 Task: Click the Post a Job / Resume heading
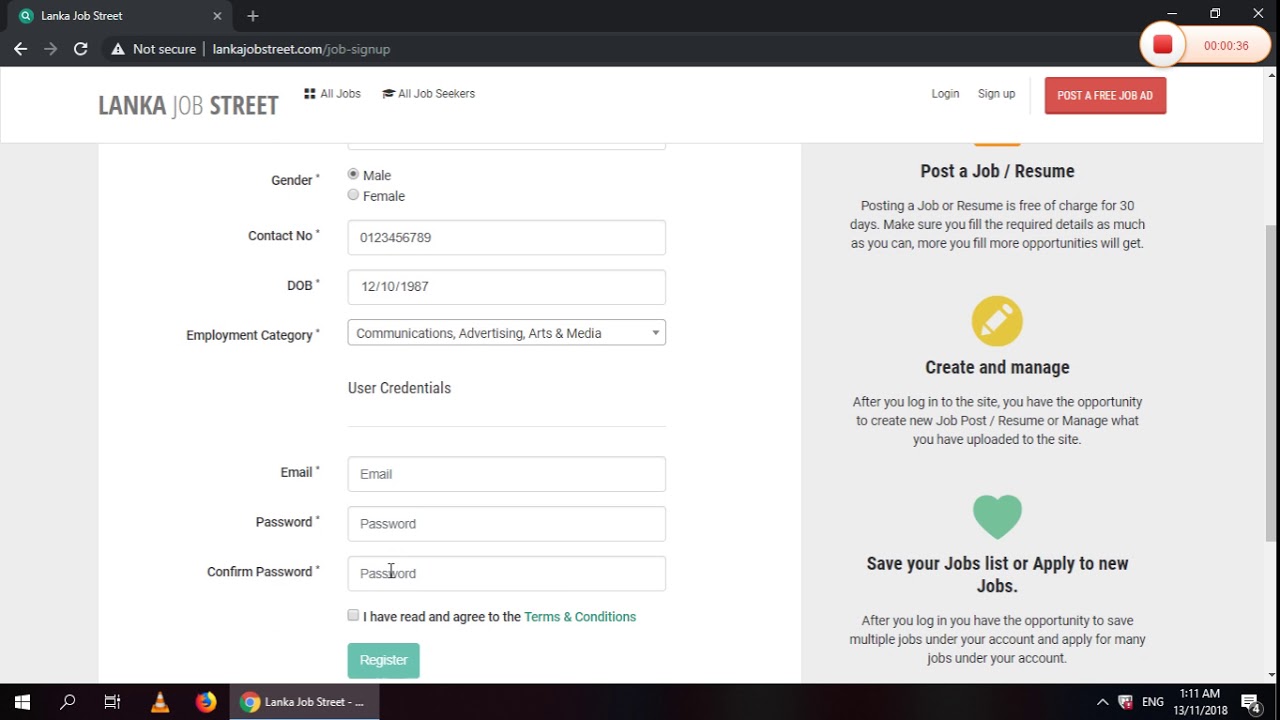997,171
